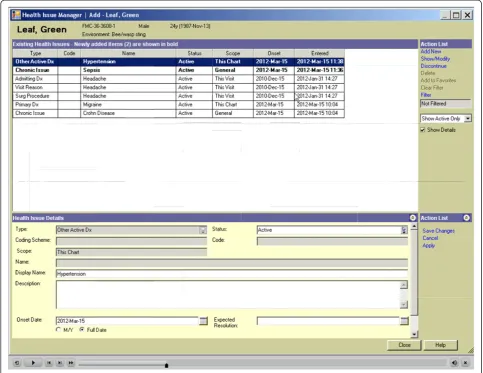This screenshot has width=483, height=373.
Task: Sort by the Entered column header
Action: [x=320, y=53]
